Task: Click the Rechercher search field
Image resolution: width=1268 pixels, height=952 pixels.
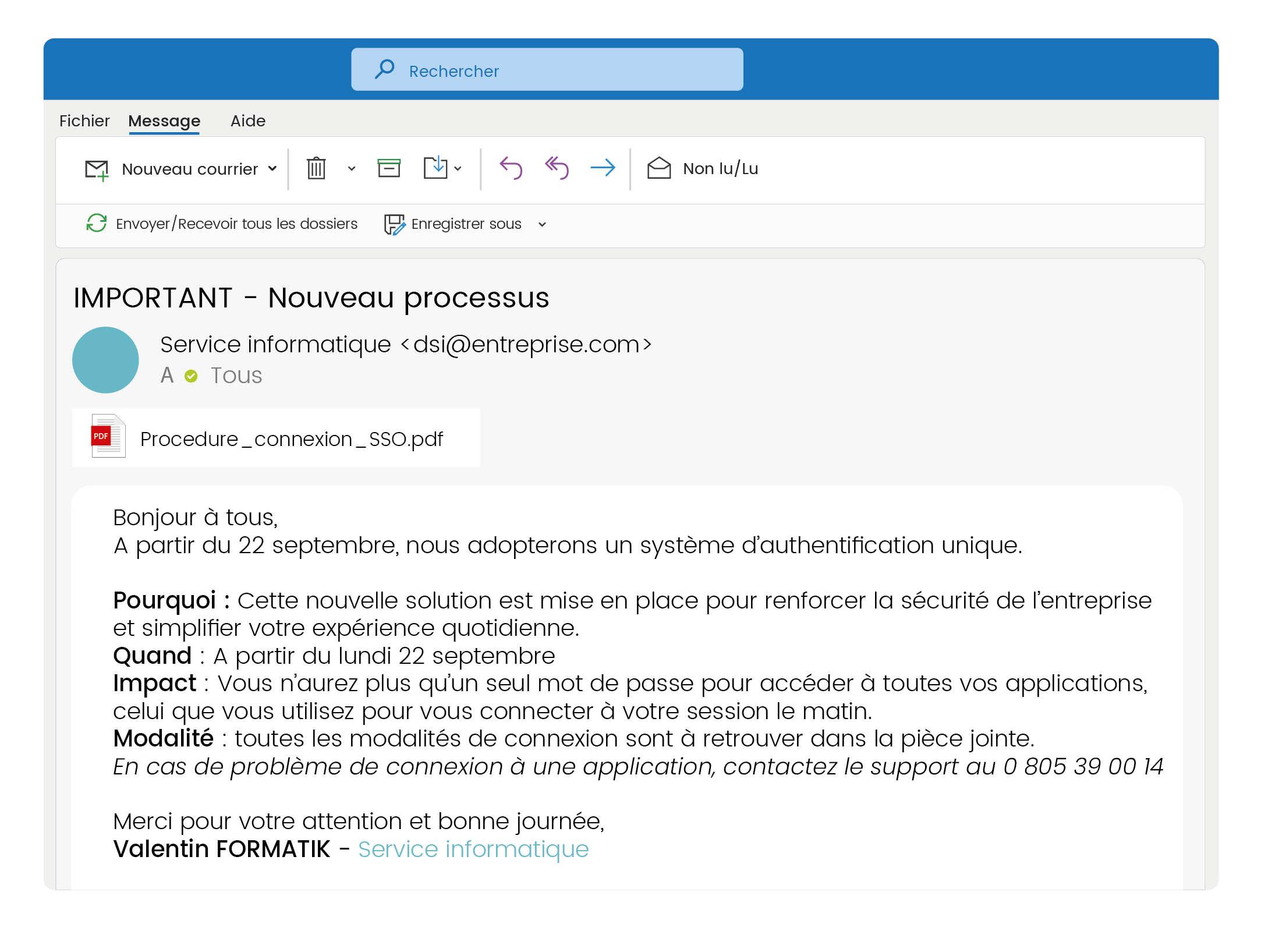Action: [547, 69]
